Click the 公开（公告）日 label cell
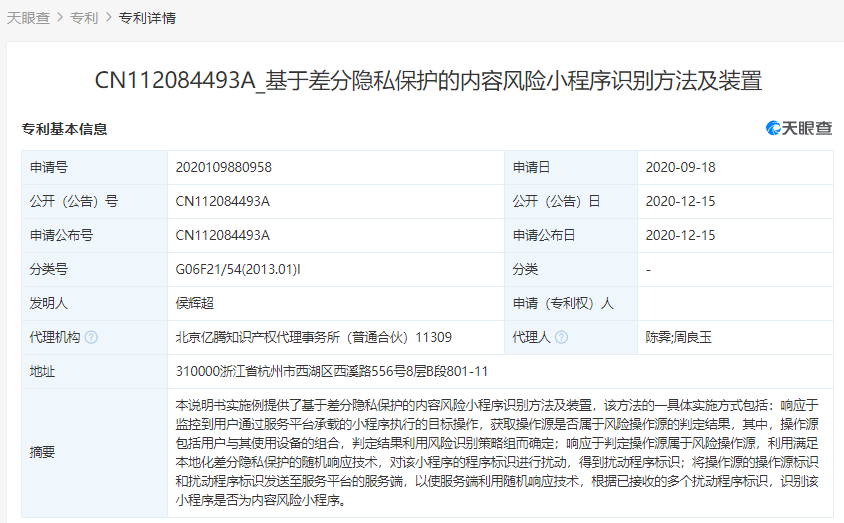844x523 pixels. click(x=571, y=201)
